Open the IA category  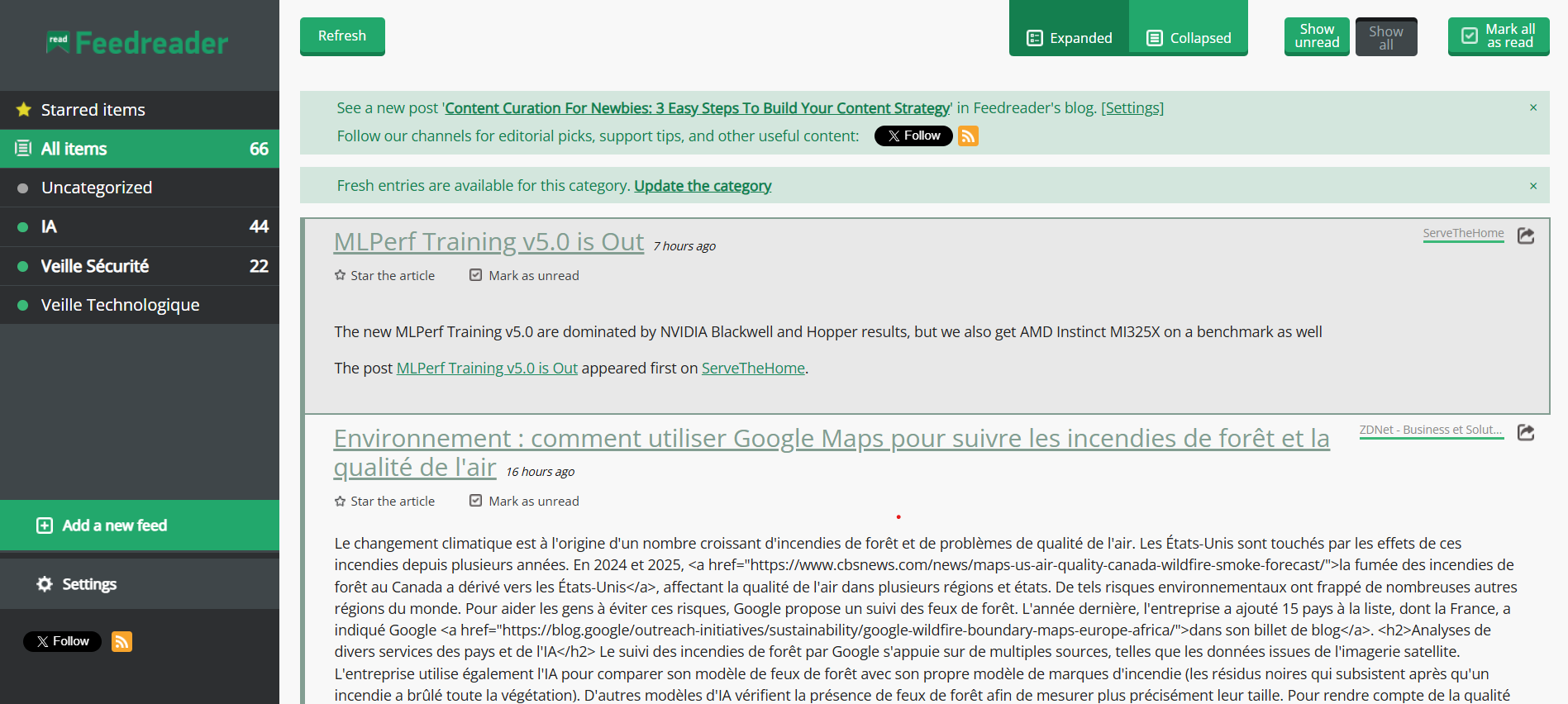[x=50, y=226]
